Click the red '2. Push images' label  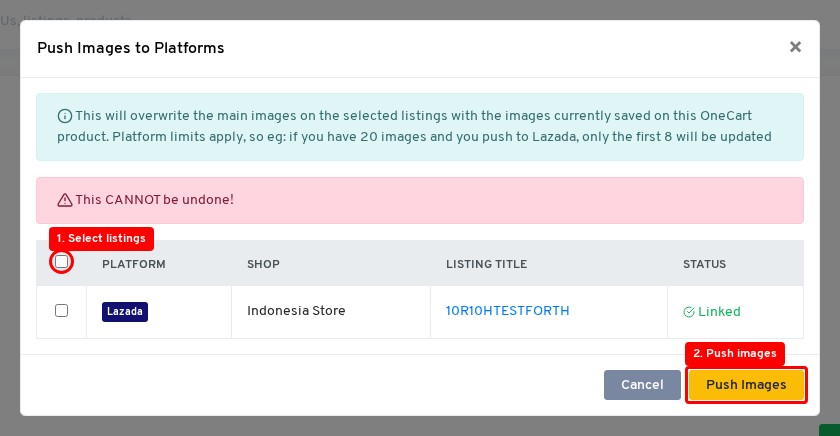tap(735, 353)
